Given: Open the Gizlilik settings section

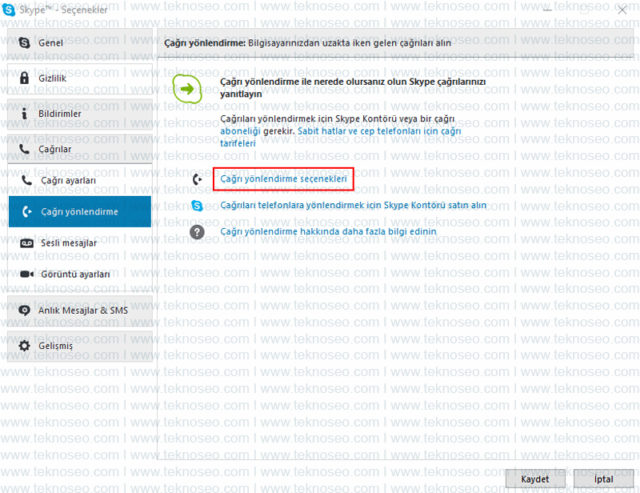Looking at the screenshot, I should pos(80,78).
